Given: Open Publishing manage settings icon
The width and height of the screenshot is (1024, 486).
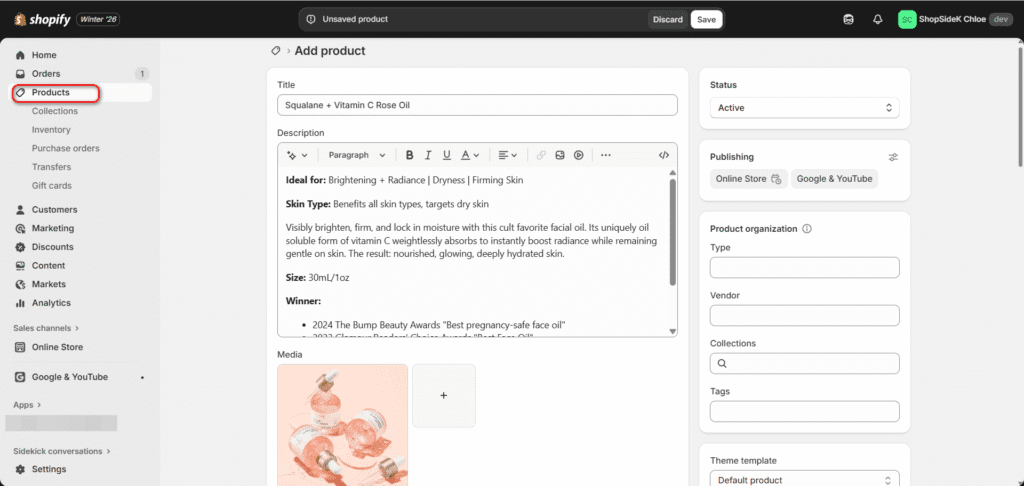Looking at the screenshot, I should (893, 157).
